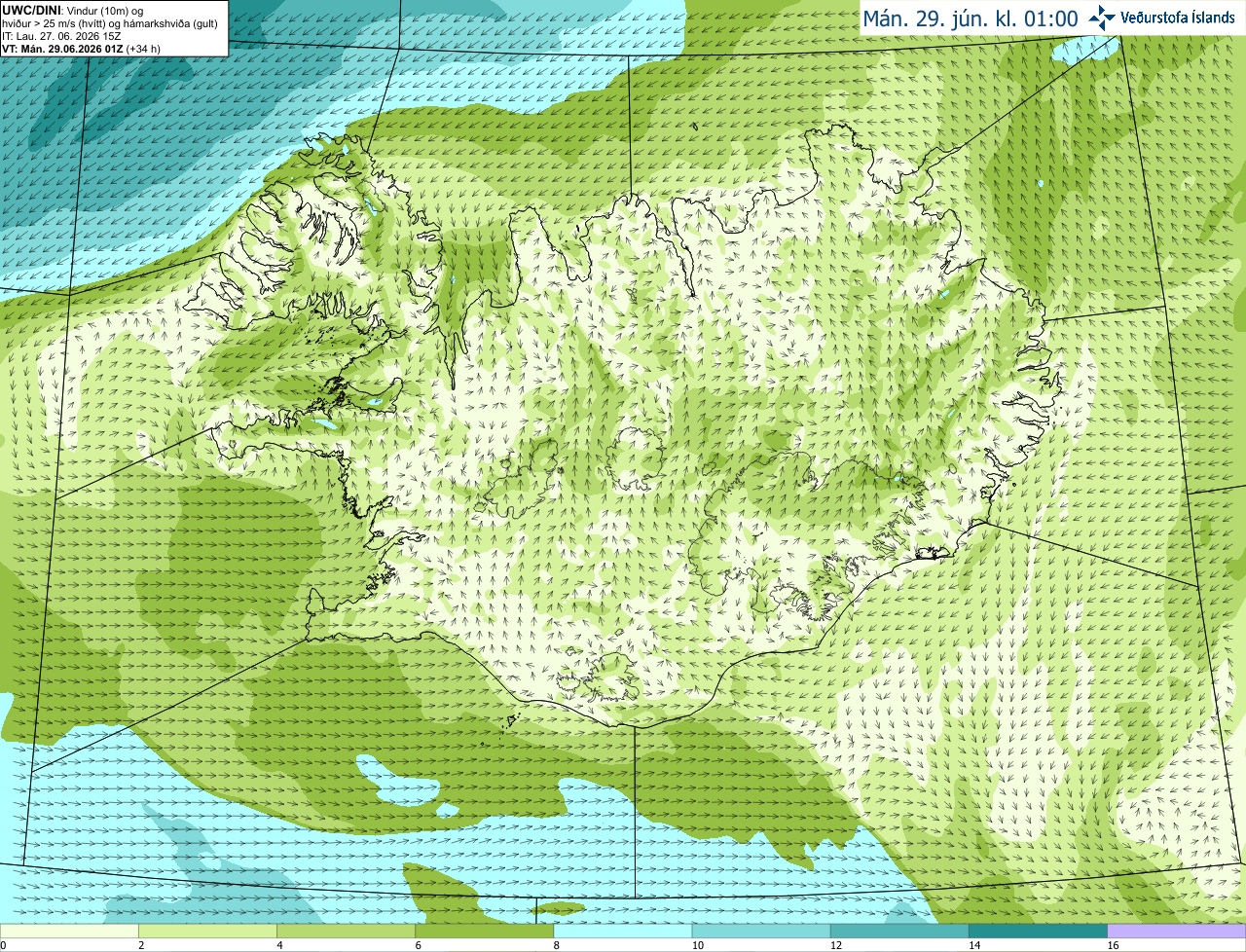Pick the 2–4 m/s light green legend swatch

coord(208,932)
